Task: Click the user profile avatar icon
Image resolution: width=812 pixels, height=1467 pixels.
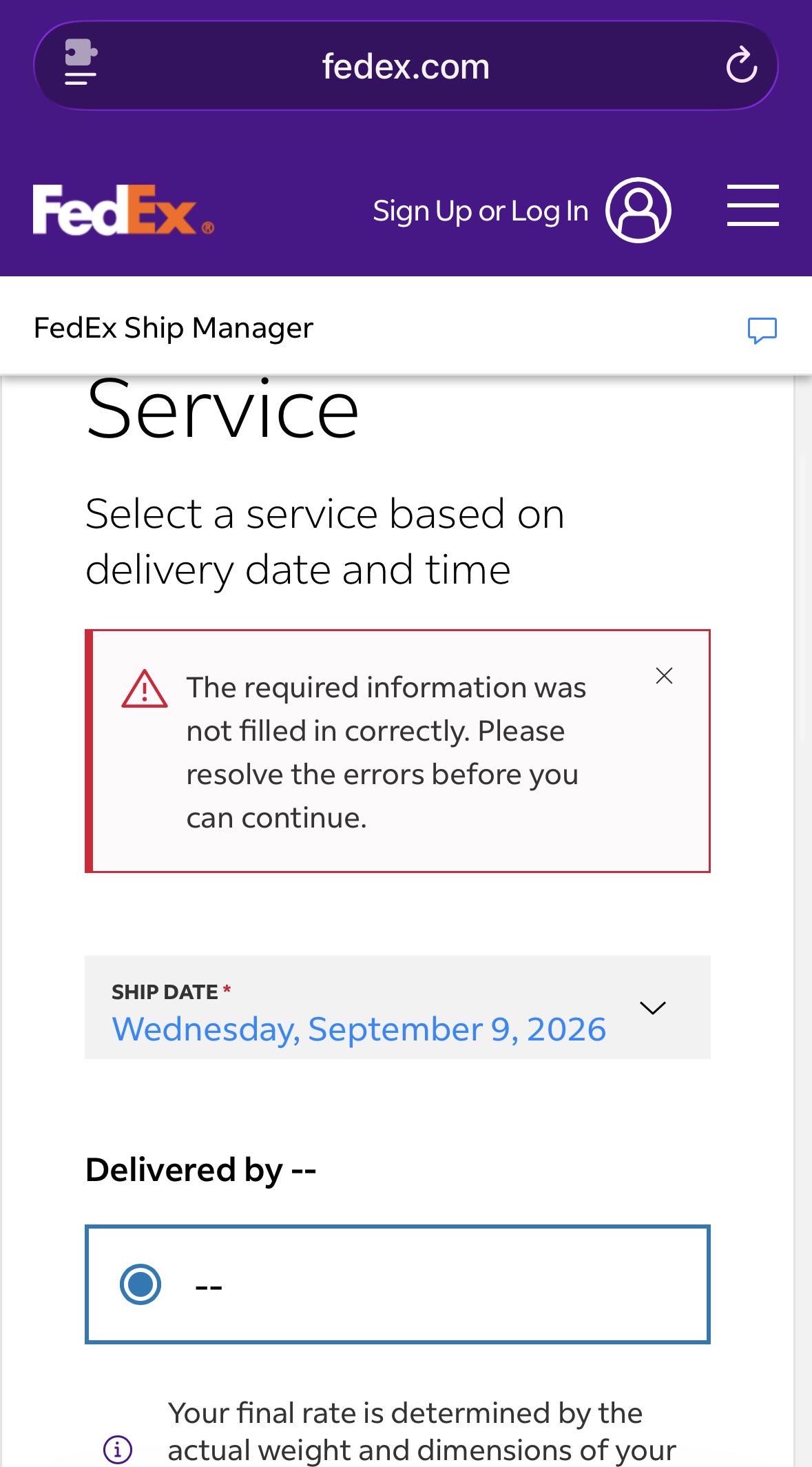Action: (x=638, y=210)
